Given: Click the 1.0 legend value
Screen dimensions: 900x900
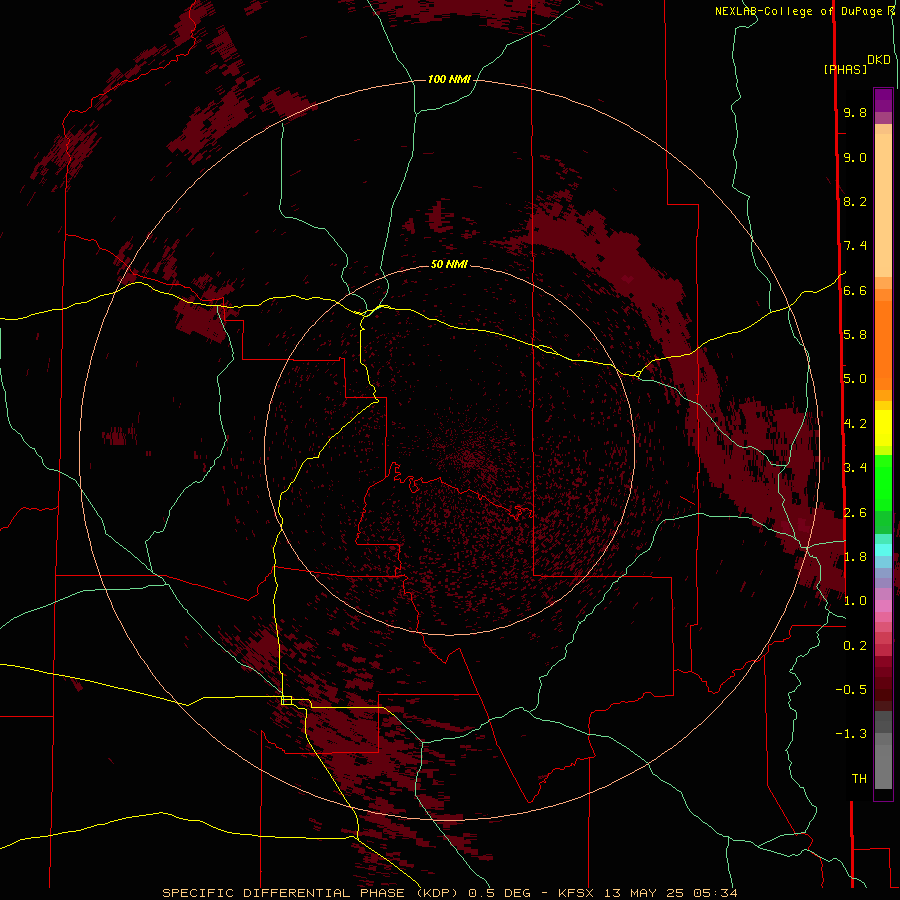Looking at the screenshot, I should [x=855, y=601].
